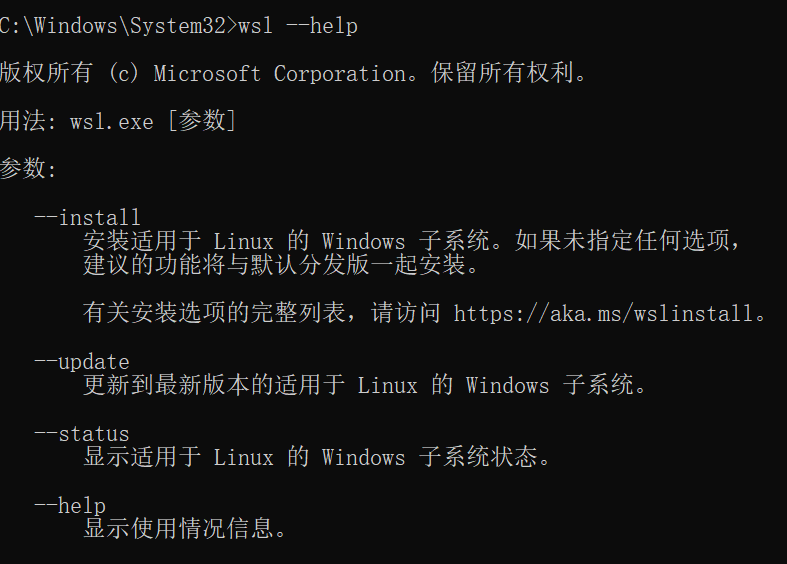787x564 pixels.
Task: Click the 版权所有 (c) text
Action: (x=69, y=73)
